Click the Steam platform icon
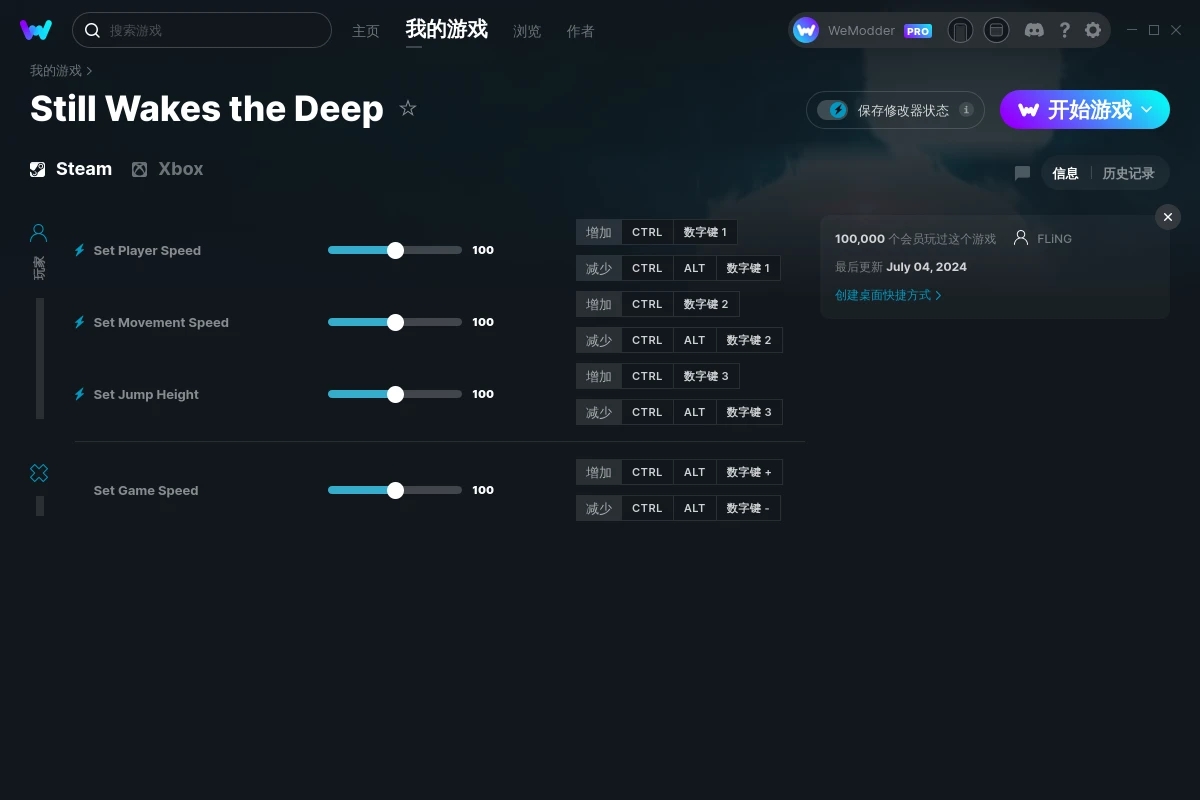Image resolution: width=1200 pixels, height=800 pixels. pyautogui.click(x=37, y=169)
